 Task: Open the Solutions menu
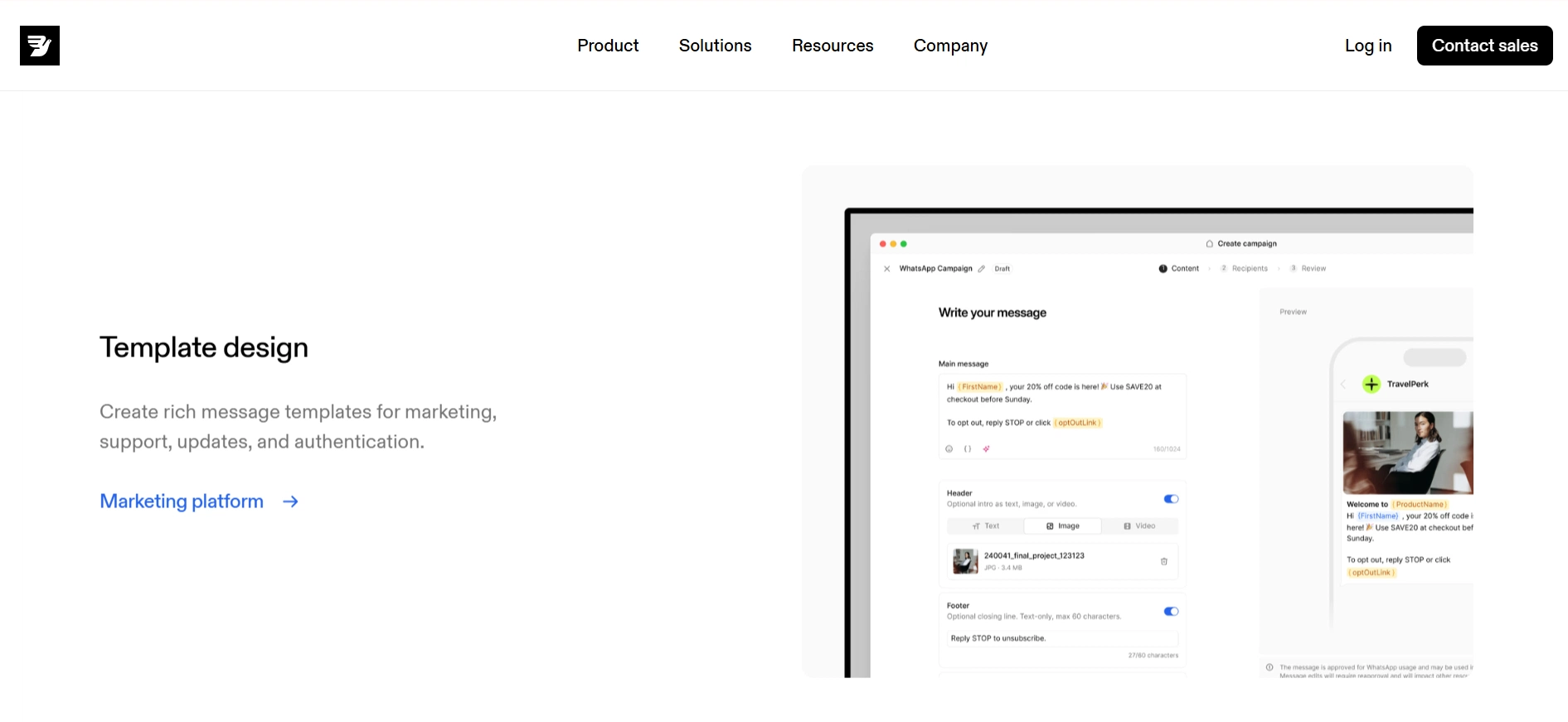715,46
